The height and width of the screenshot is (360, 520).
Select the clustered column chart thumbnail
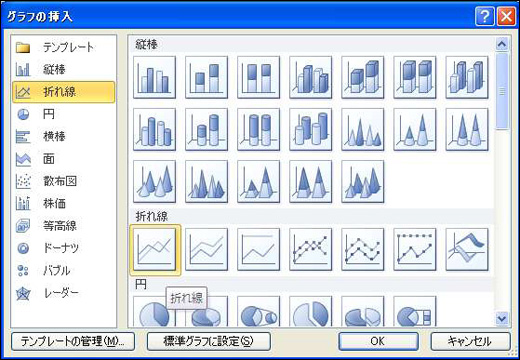coord(154,77)
